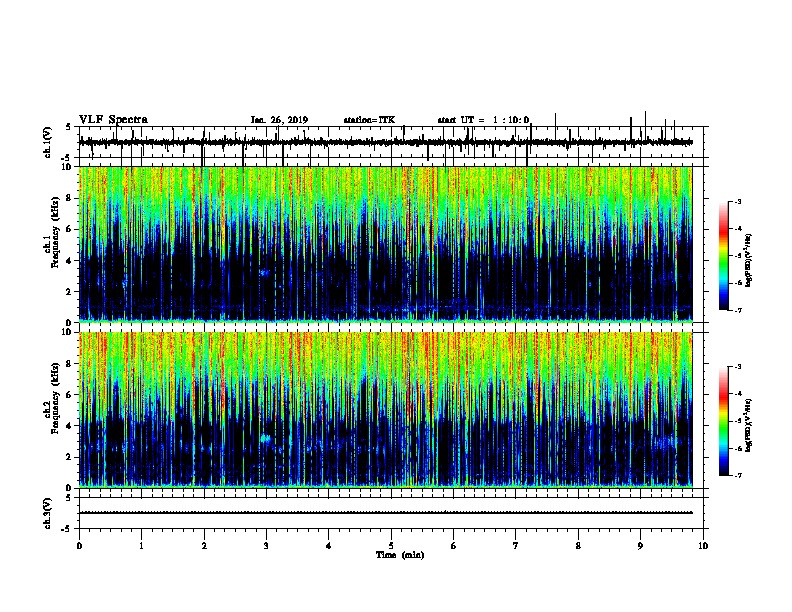Click the ch.1 voltage waveform trace
The height and width of the screenshot is (612, 792).
385,142
